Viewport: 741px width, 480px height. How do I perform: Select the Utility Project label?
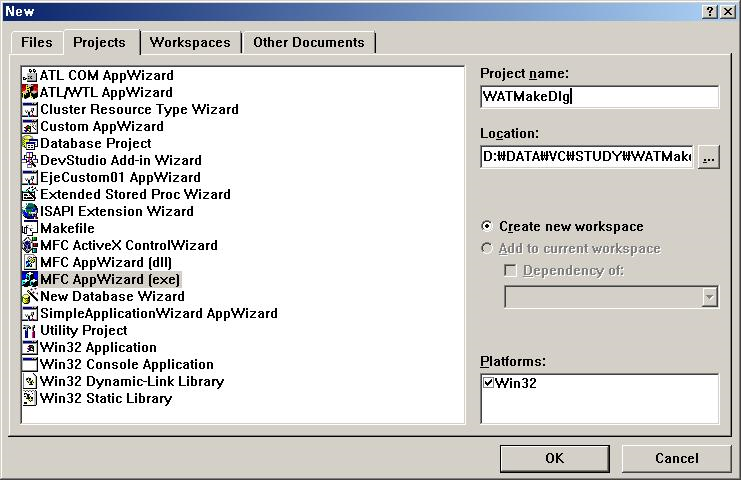tap(84, 330)
